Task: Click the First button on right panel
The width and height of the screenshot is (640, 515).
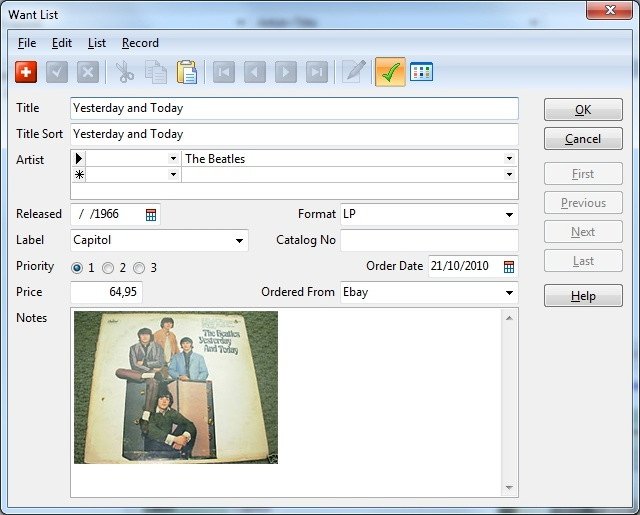Action: 583,174
